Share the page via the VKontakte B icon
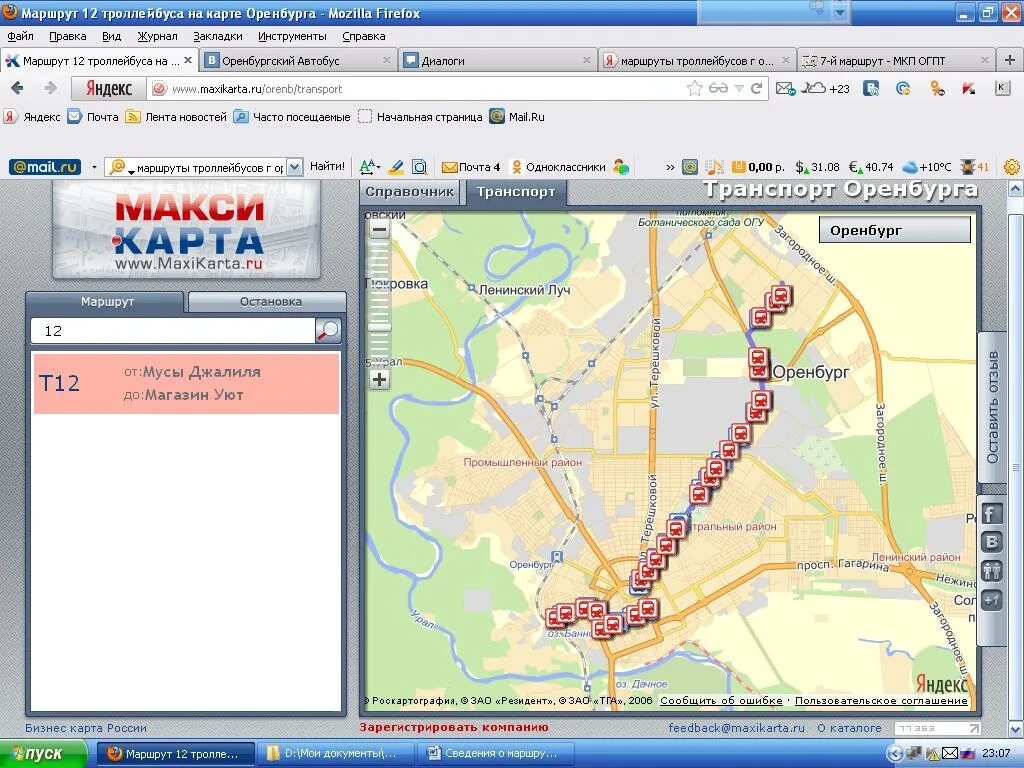1024x768 pixels. [991, 542]
